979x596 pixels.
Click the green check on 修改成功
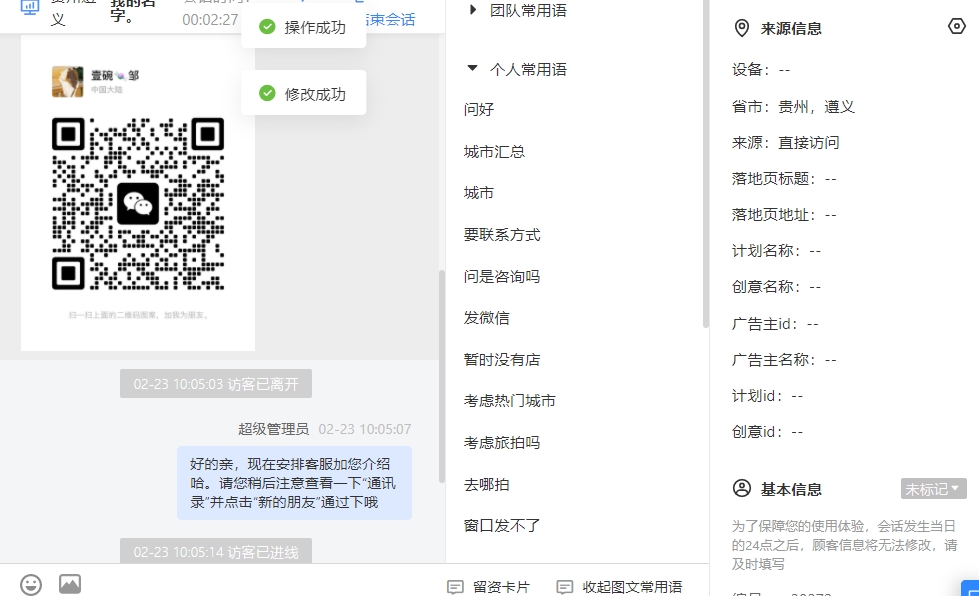(x=267, y=93)
